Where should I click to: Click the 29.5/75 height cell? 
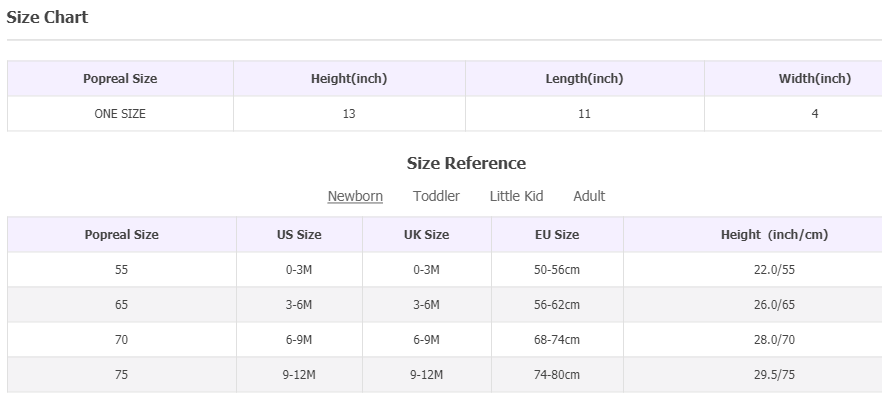775,374
